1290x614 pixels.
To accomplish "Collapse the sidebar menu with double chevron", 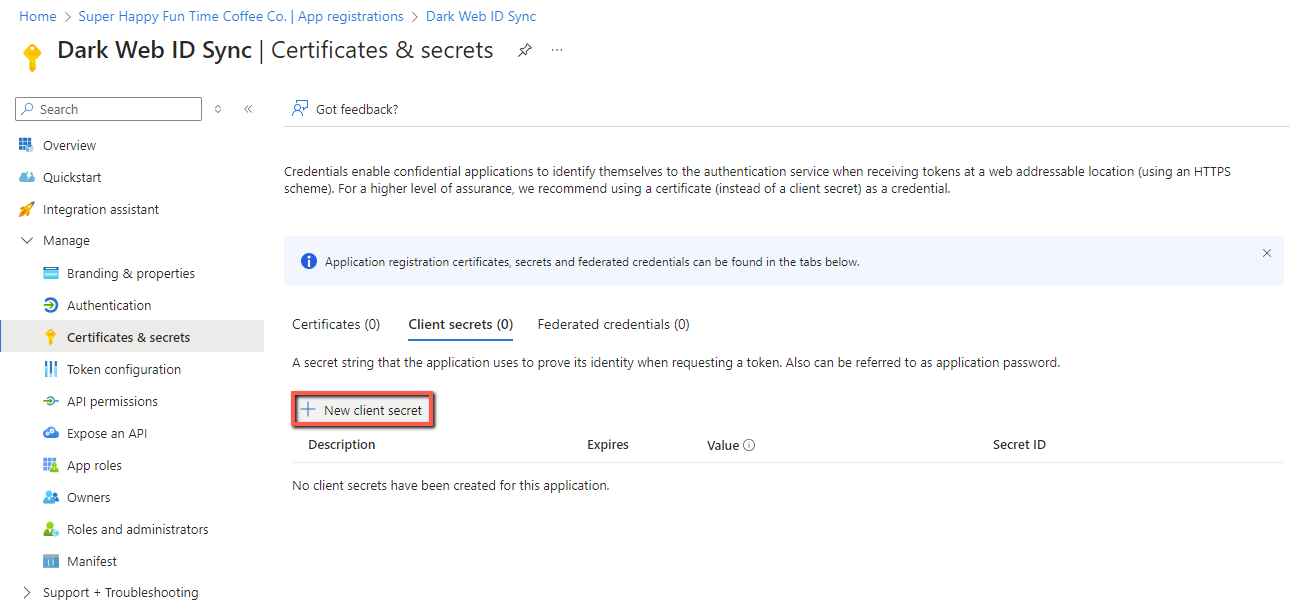I will pos(248,110).
